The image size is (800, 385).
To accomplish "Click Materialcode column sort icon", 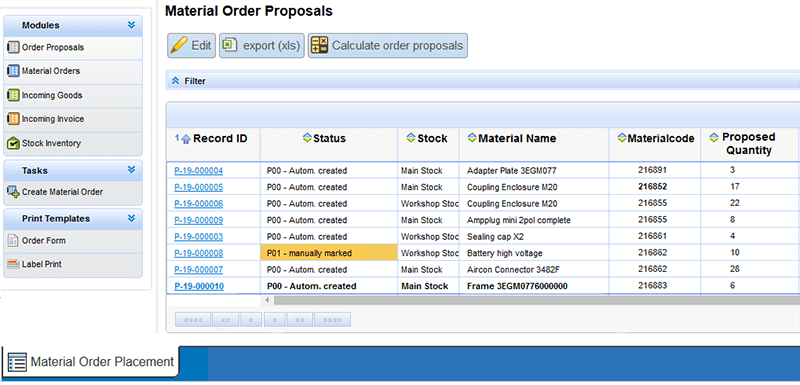I will (x=622, y=138).
